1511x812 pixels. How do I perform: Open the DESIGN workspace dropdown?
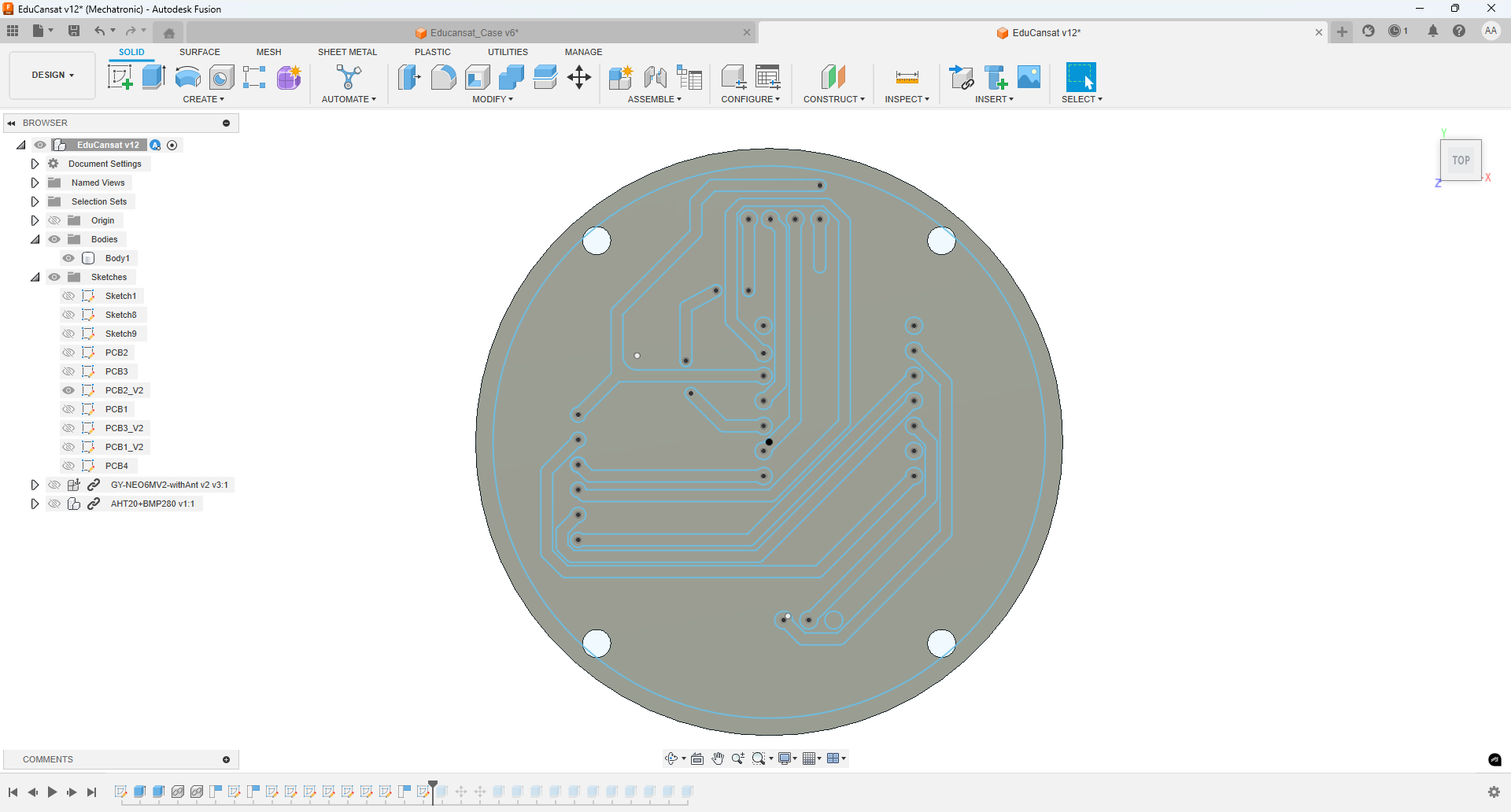pyautogui.click(x=53, y=75)
